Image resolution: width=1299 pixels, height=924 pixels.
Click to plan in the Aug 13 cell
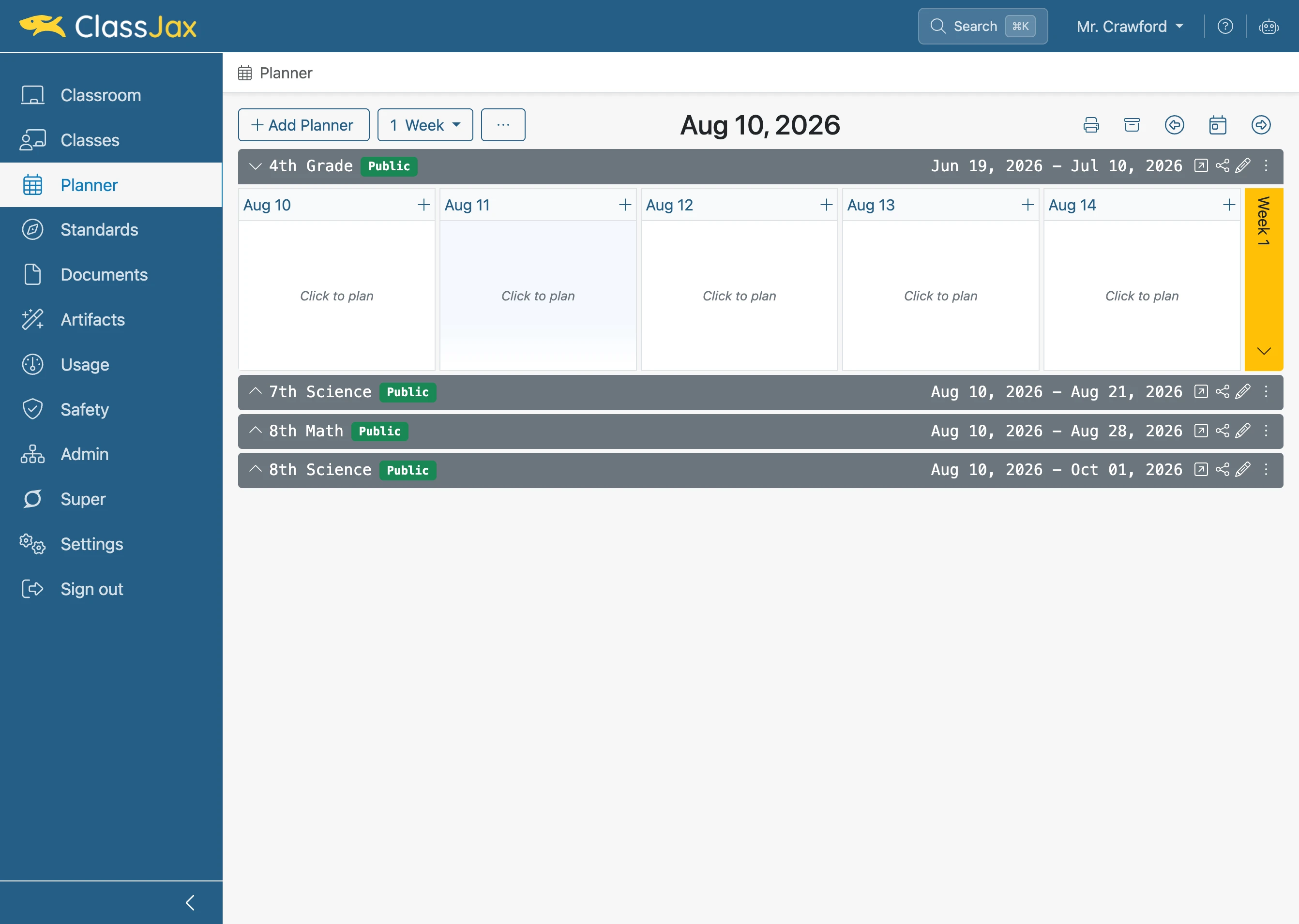[x=940, y=296]
